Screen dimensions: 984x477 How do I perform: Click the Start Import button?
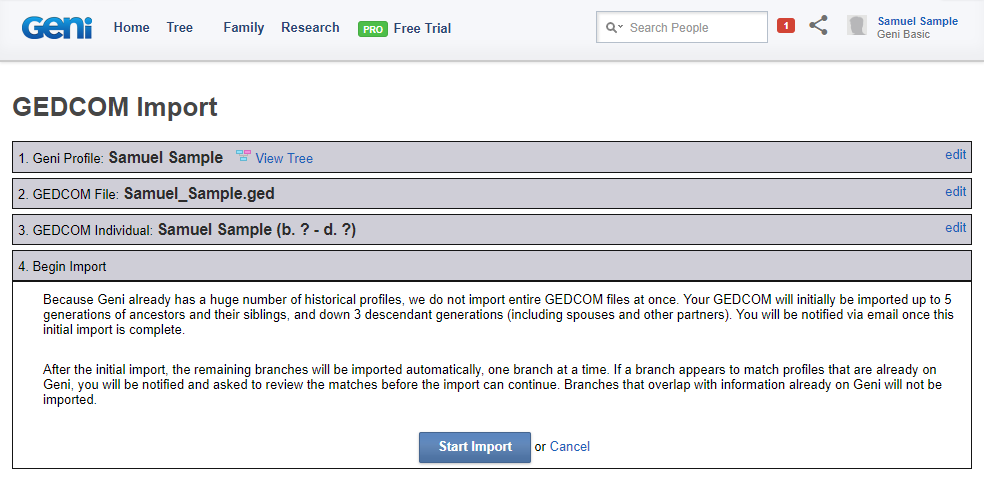[475, 447]
